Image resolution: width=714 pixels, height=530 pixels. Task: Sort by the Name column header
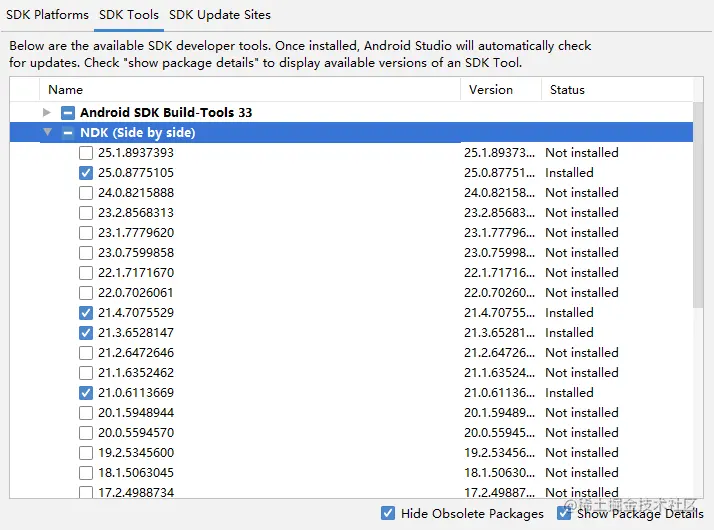(x=250, y=90)
